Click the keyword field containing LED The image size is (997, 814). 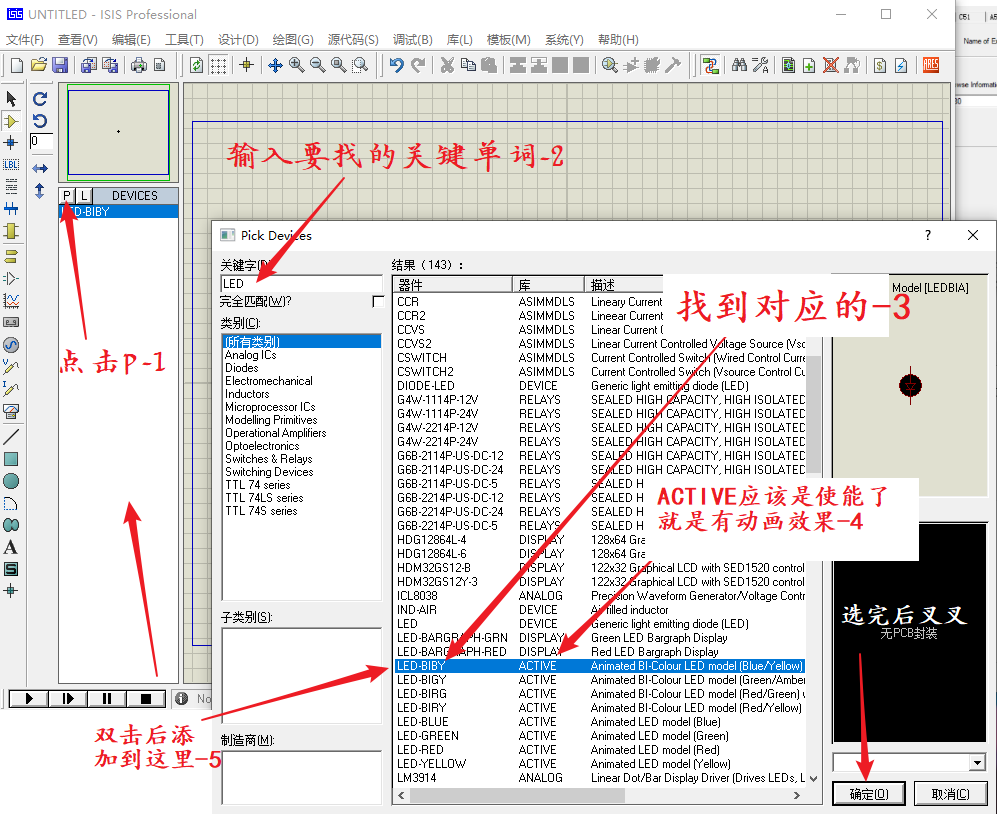pyautogui.click(x=301, y=284)
